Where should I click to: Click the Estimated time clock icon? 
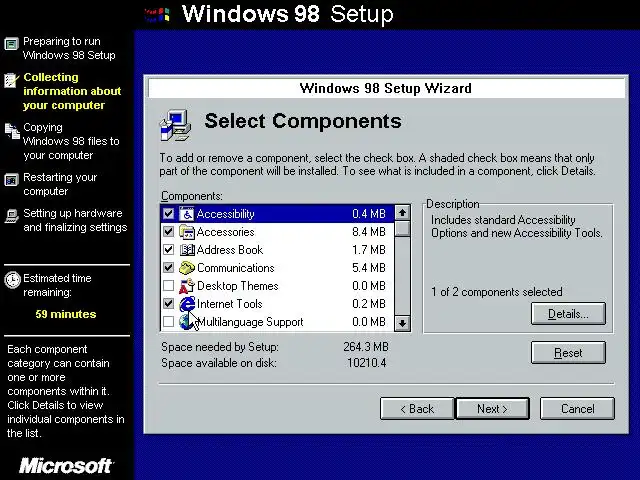point(12,280)
